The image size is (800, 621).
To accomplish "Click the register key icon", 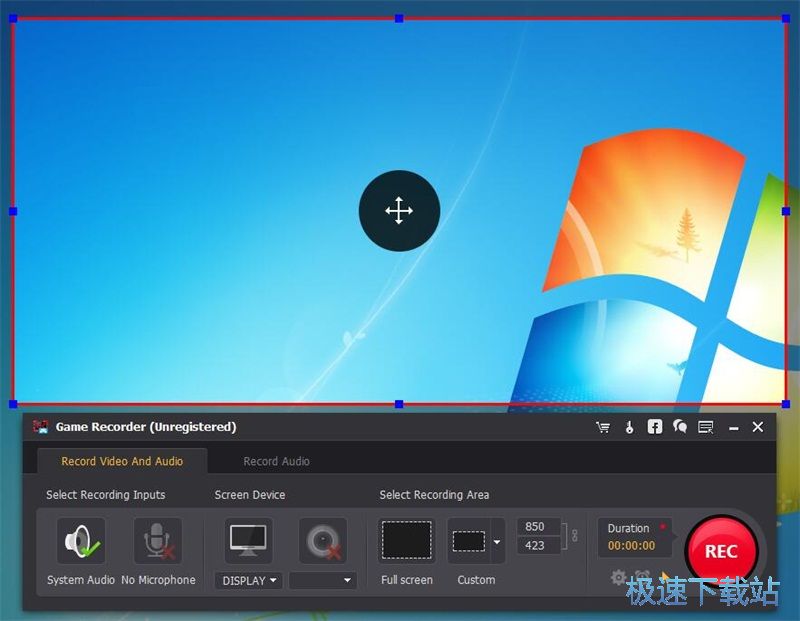I will coord(629,427).
